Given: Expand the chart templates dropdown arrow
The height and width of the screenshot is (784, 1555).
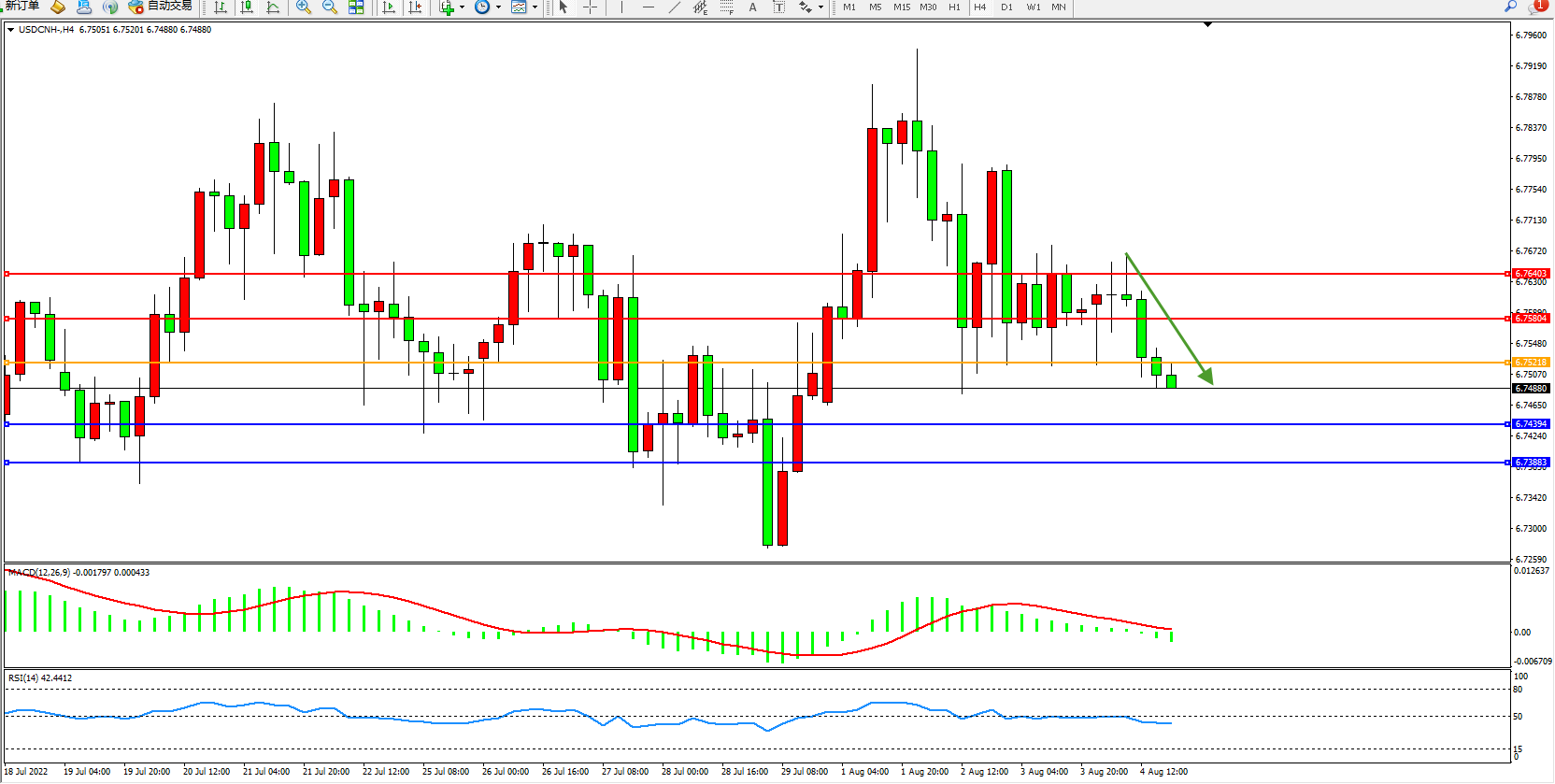Looking at the screenshot, I should point(535,7).
